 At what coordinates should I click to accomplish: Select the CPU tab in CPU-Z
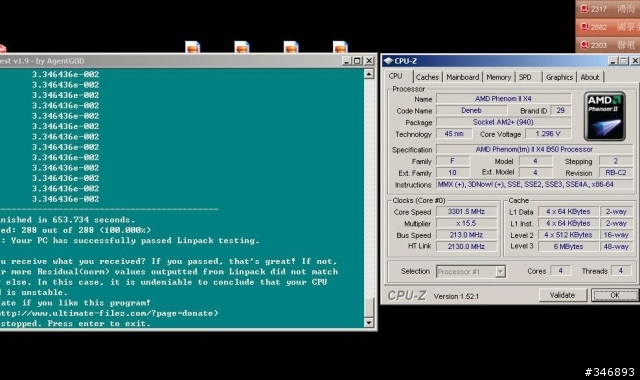pyautogui.click(x=396, y=76)
